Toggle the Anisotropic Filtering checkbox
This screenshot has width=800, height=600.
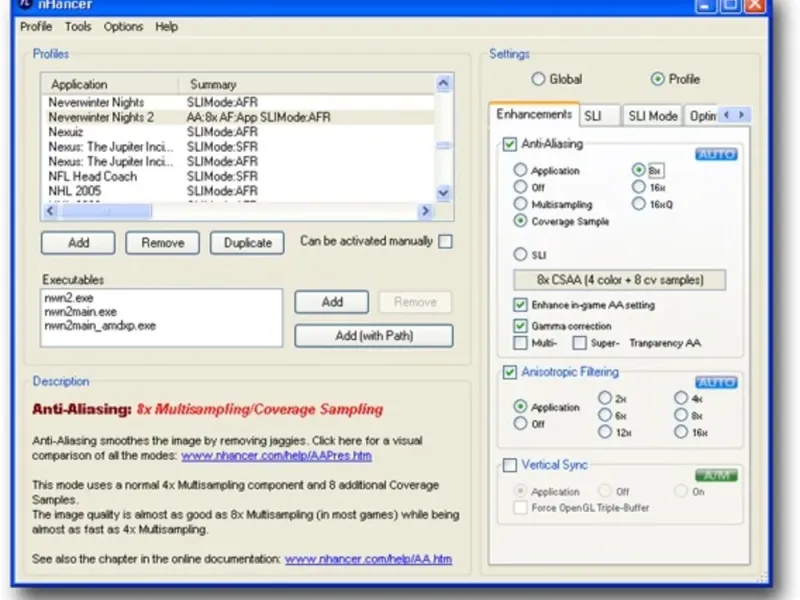(509, 372)
